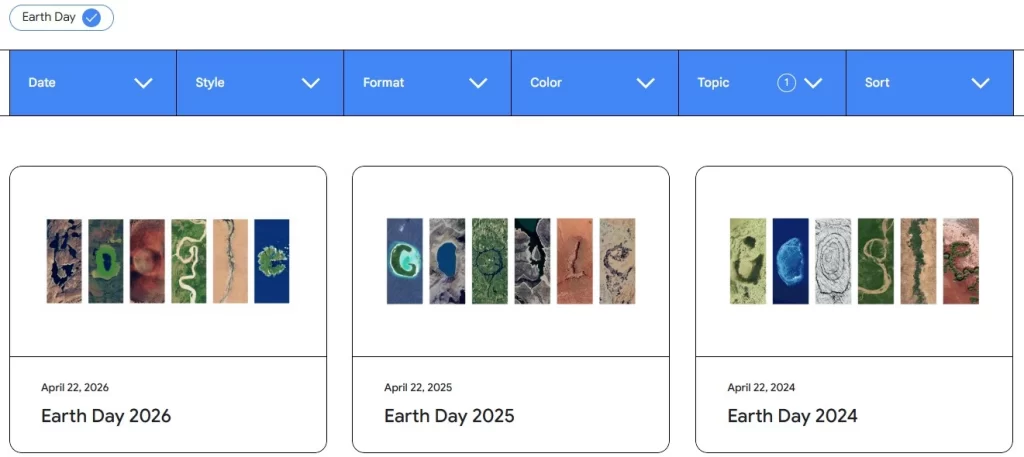This screenshot has width=1024, height=457.
Task: Click the April 22, 2024 date text
Action: pos(761,387)
